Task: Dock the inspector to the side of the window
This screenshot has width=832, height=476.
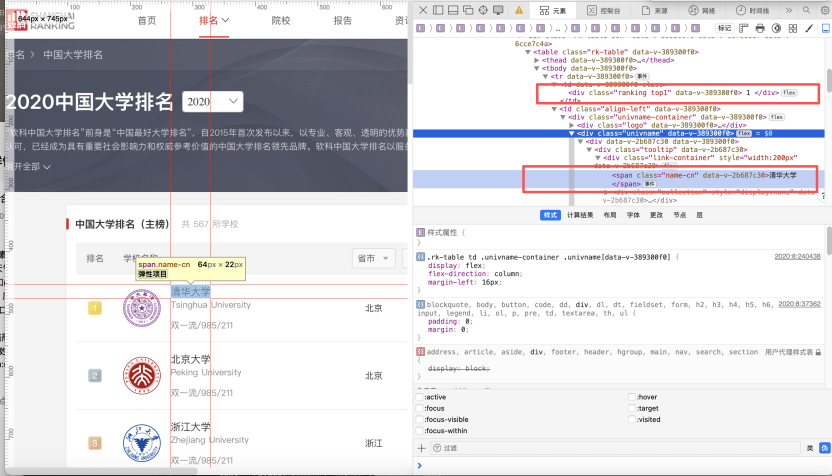Action: coord(438,10)
